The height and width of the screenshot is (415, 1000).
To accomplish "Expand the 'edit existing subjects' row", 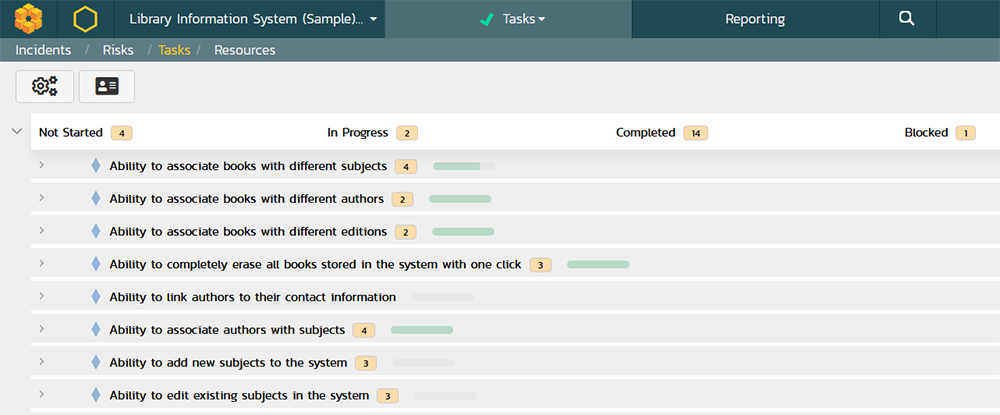I will 41,395.
